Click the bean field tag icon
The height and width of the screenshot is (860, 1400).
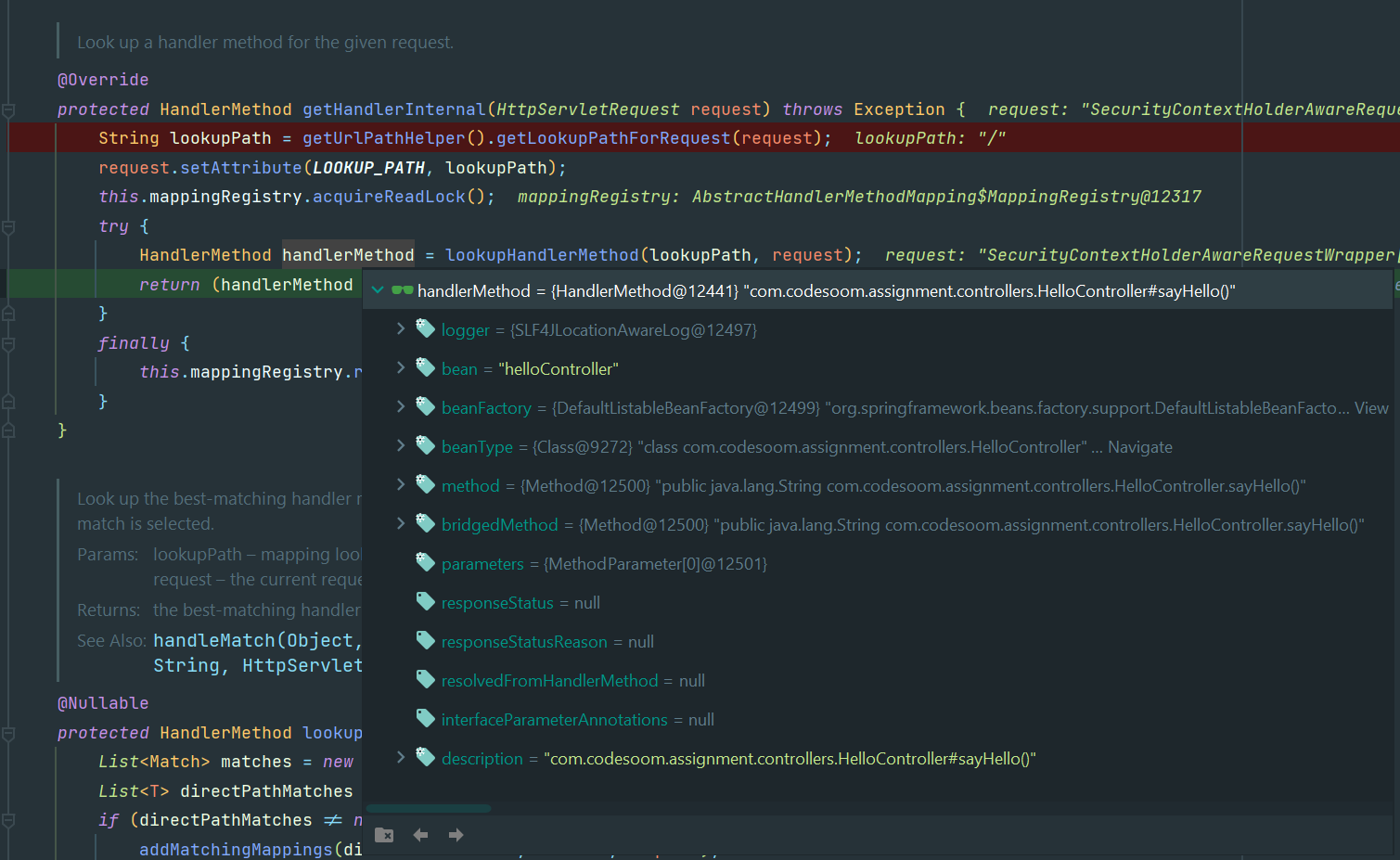tap(426, 367)
